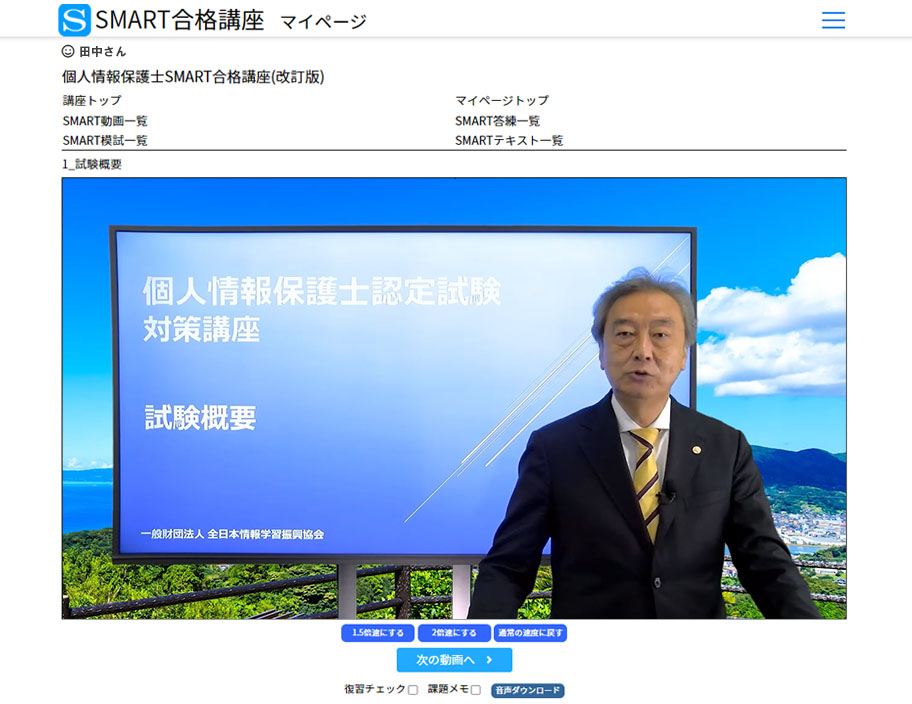Tick the 課題メモ checkbox
The width and height of the screenshot is (912, 704).
(x=475, y=690)
